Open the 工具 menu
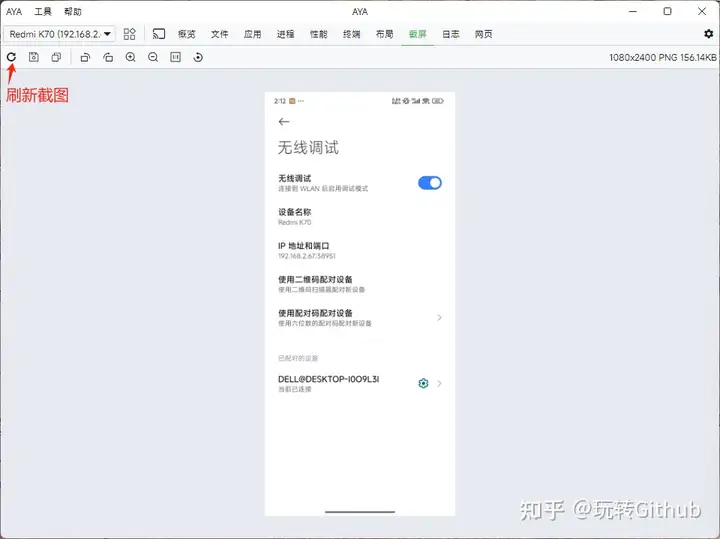The image size is (720, 539). [43, 12]
